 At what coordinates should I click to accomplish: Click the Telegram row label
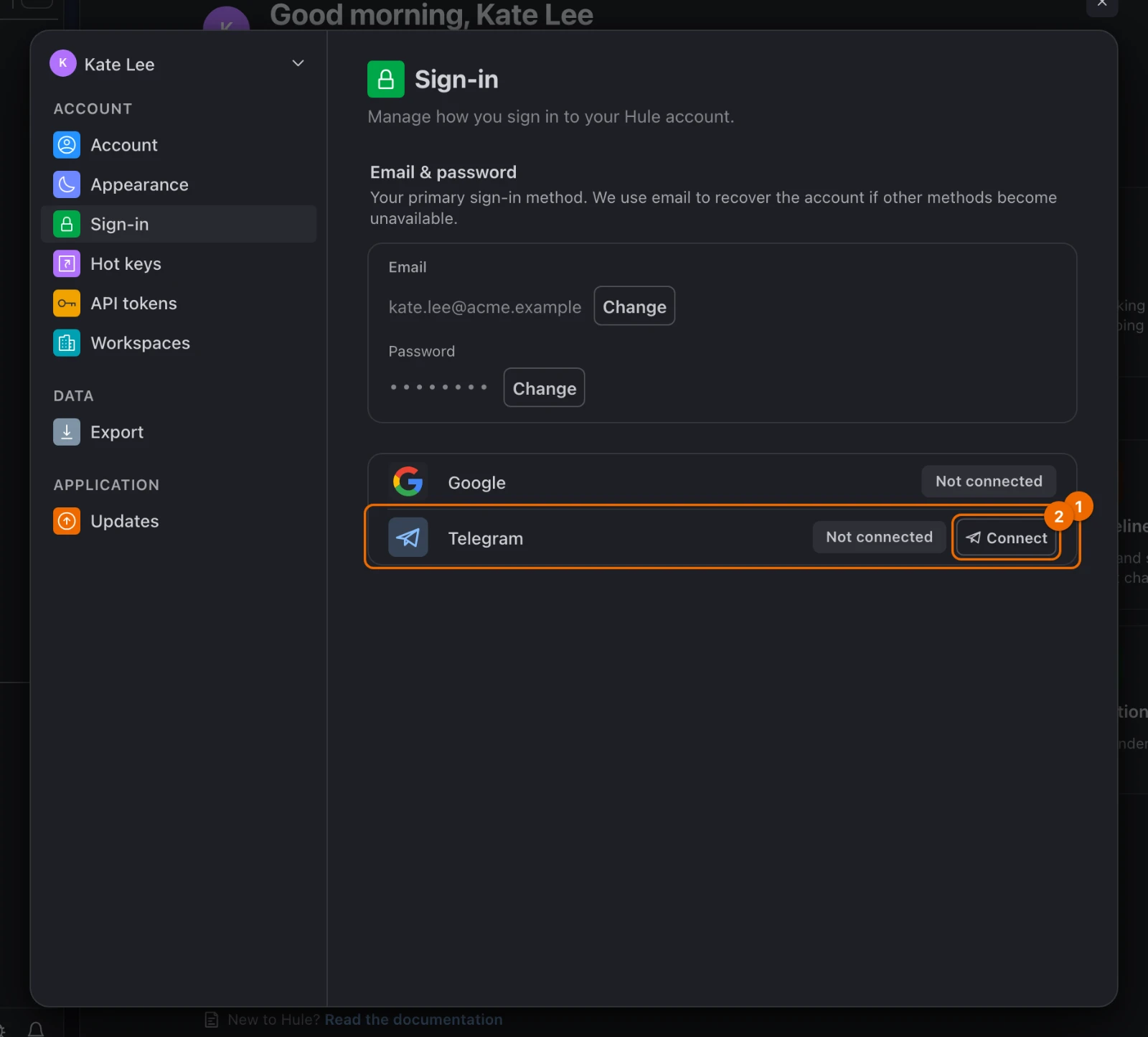[x=485, y=538]
